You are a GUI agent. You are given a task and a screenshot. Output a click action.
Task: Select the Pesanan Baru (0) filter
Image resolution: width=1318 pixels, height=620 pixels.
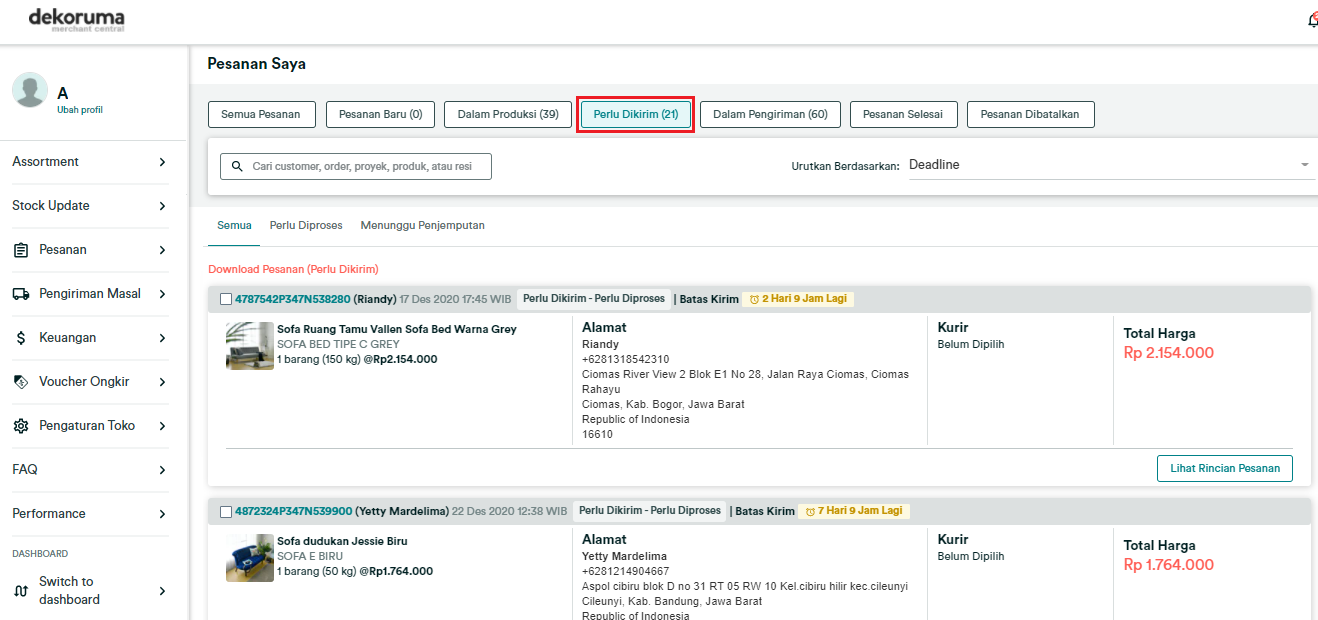(380, 114)
